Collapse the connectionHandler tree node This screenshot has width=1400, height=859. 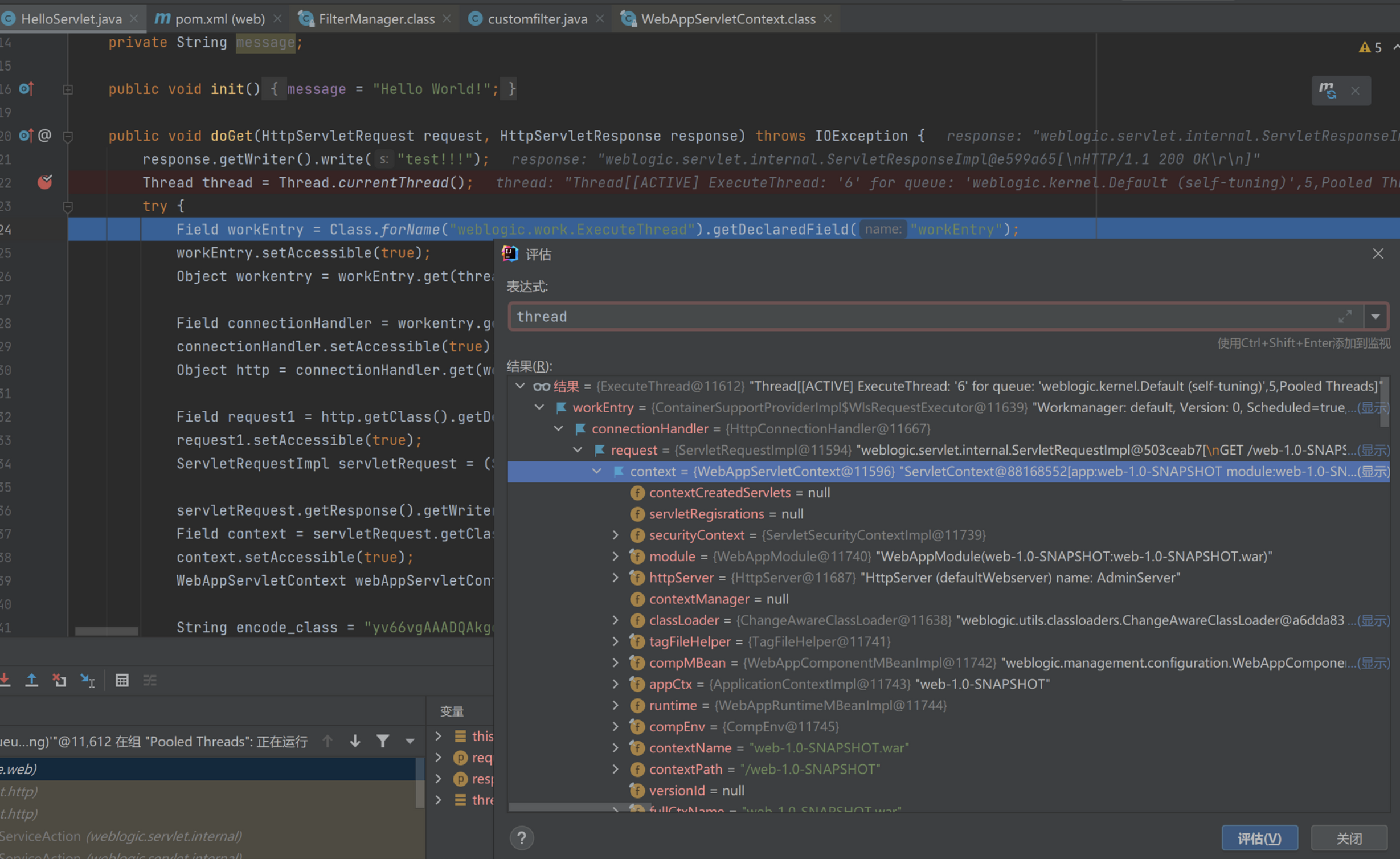click(558, 428)
